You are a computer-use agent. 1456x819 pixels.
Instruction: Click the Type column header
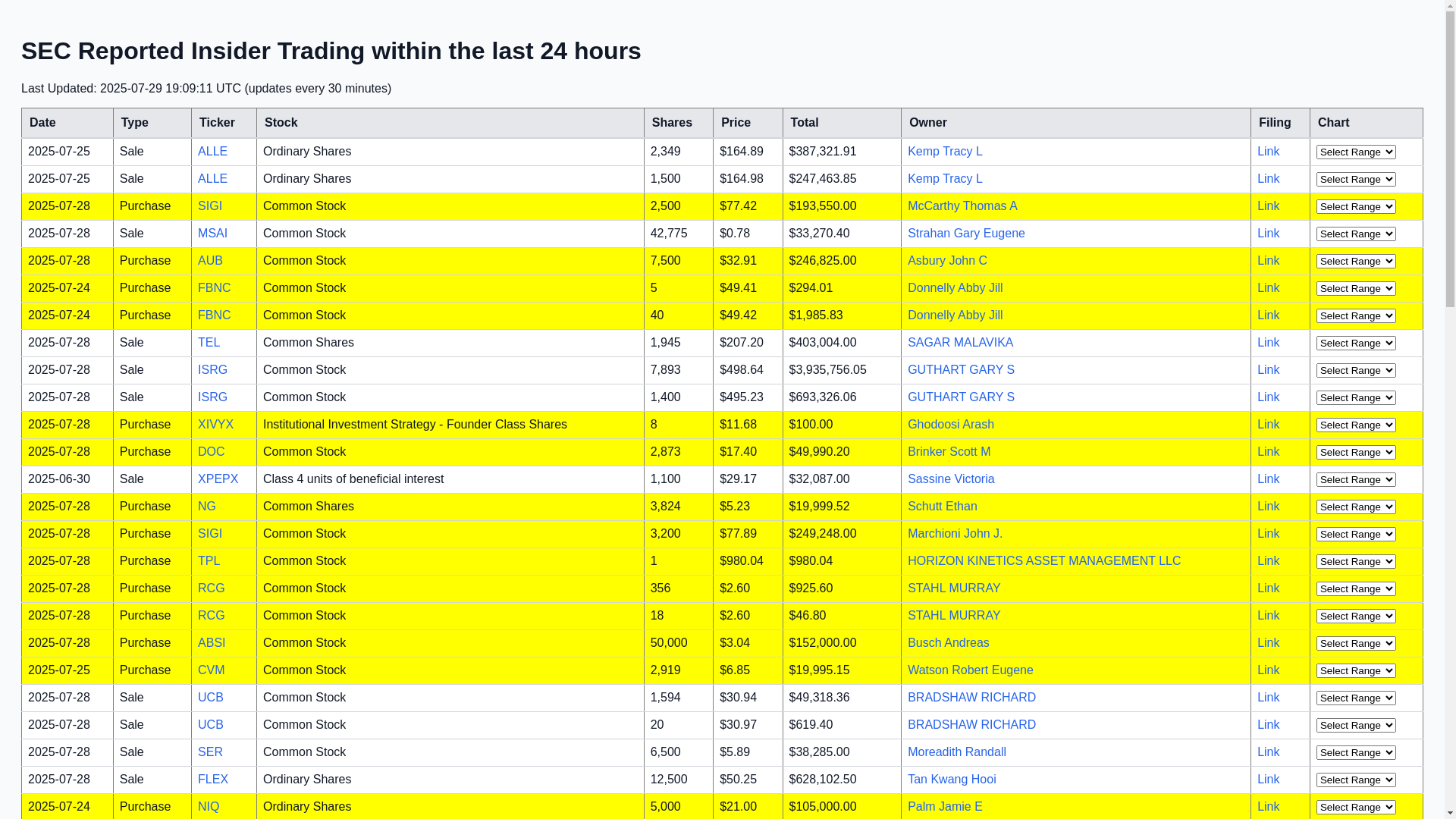pyautogui.click(x=152, y=123)
